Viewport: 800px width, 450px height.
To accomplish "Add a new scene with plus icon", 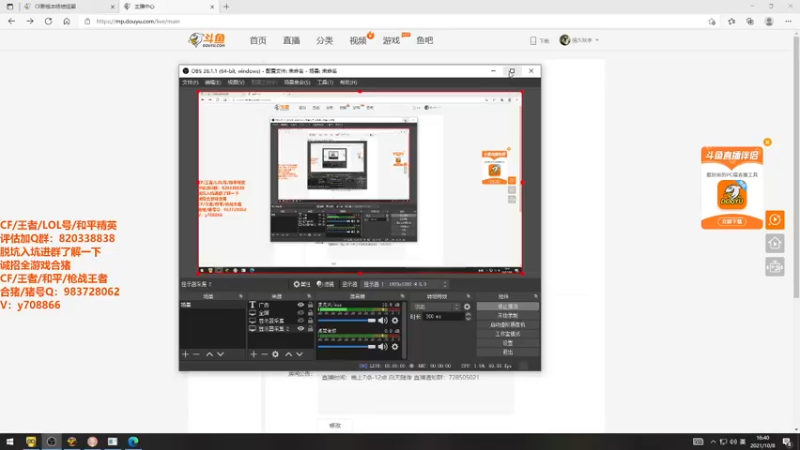I will [x=185, y=354].
